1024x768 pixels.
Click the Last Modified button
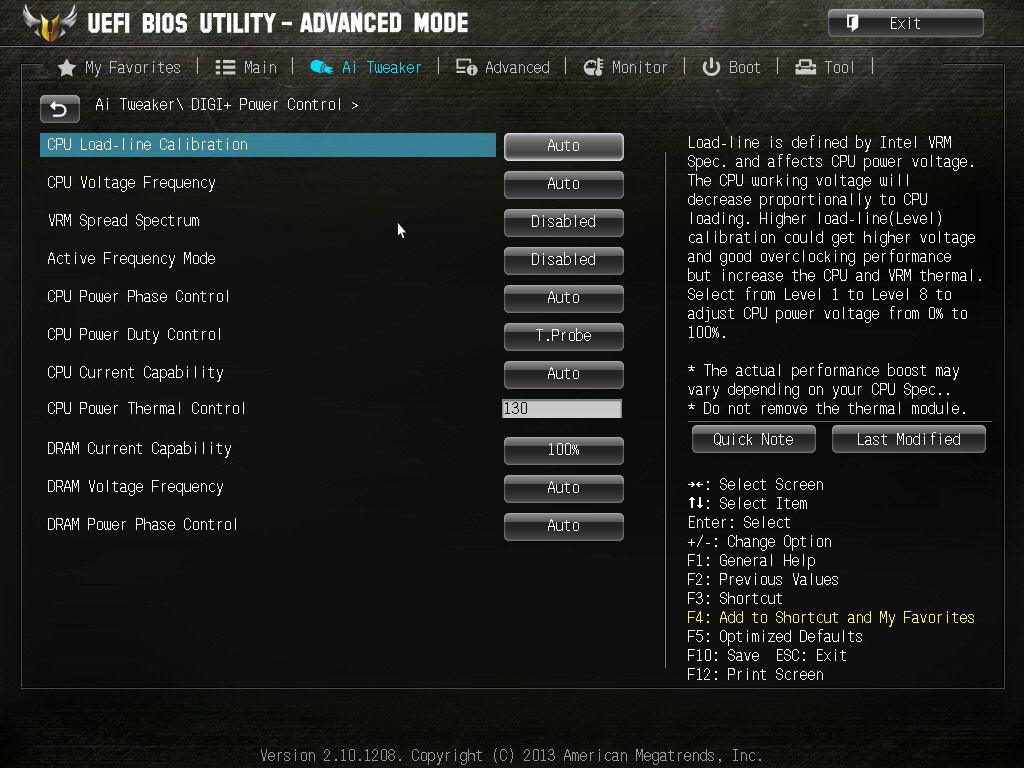pos(908,440)
